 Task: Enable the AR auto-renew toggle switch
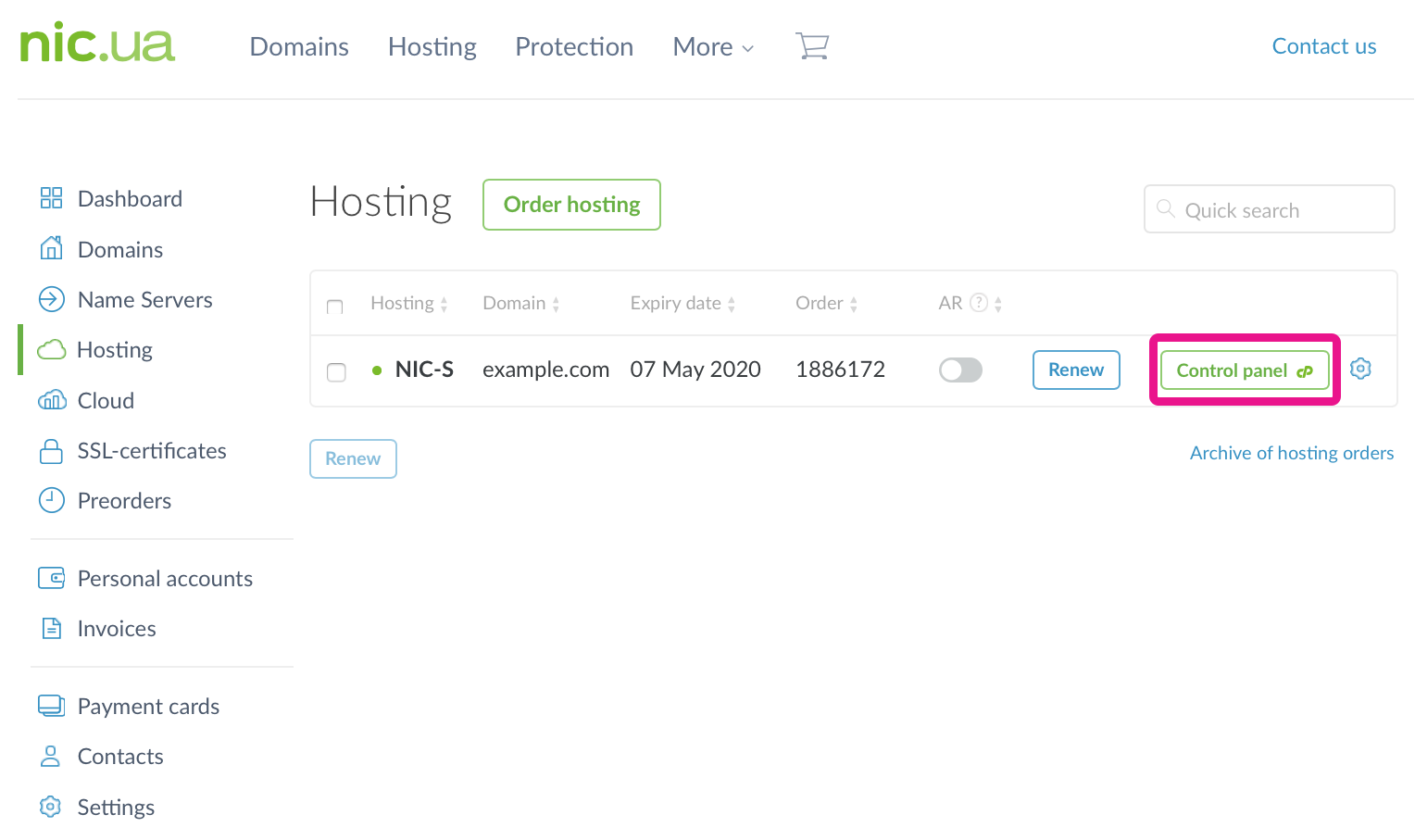960,370
